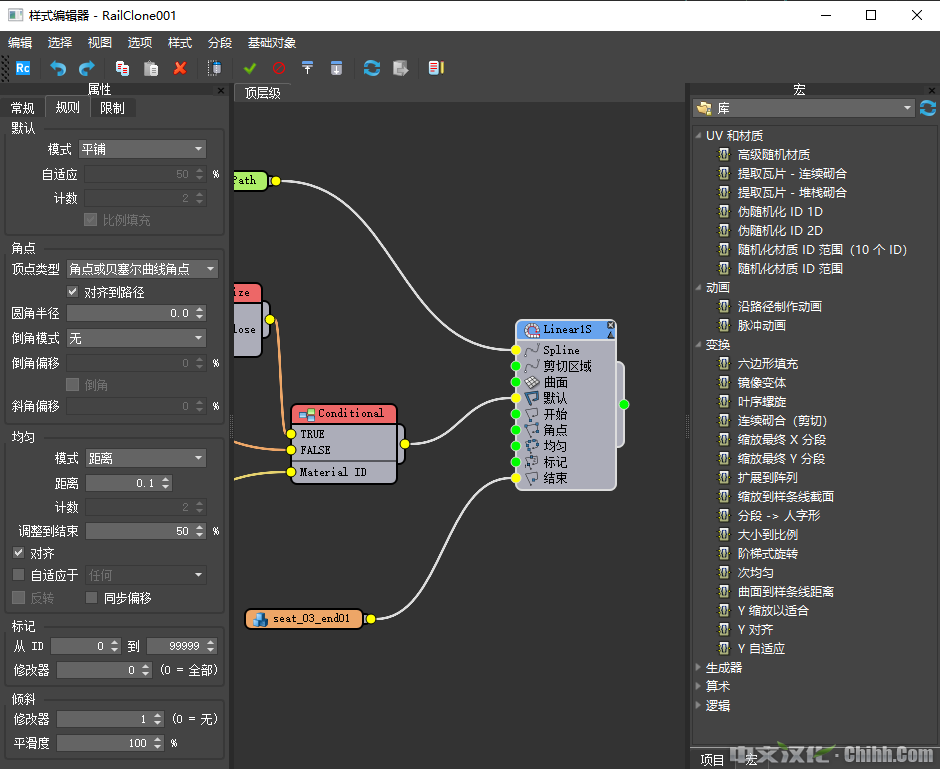The height and width of the screenshot is (769, 940).
Task: Toggle the 对齐 checkbox under 均匀
Action: click(x=19, y=553)
